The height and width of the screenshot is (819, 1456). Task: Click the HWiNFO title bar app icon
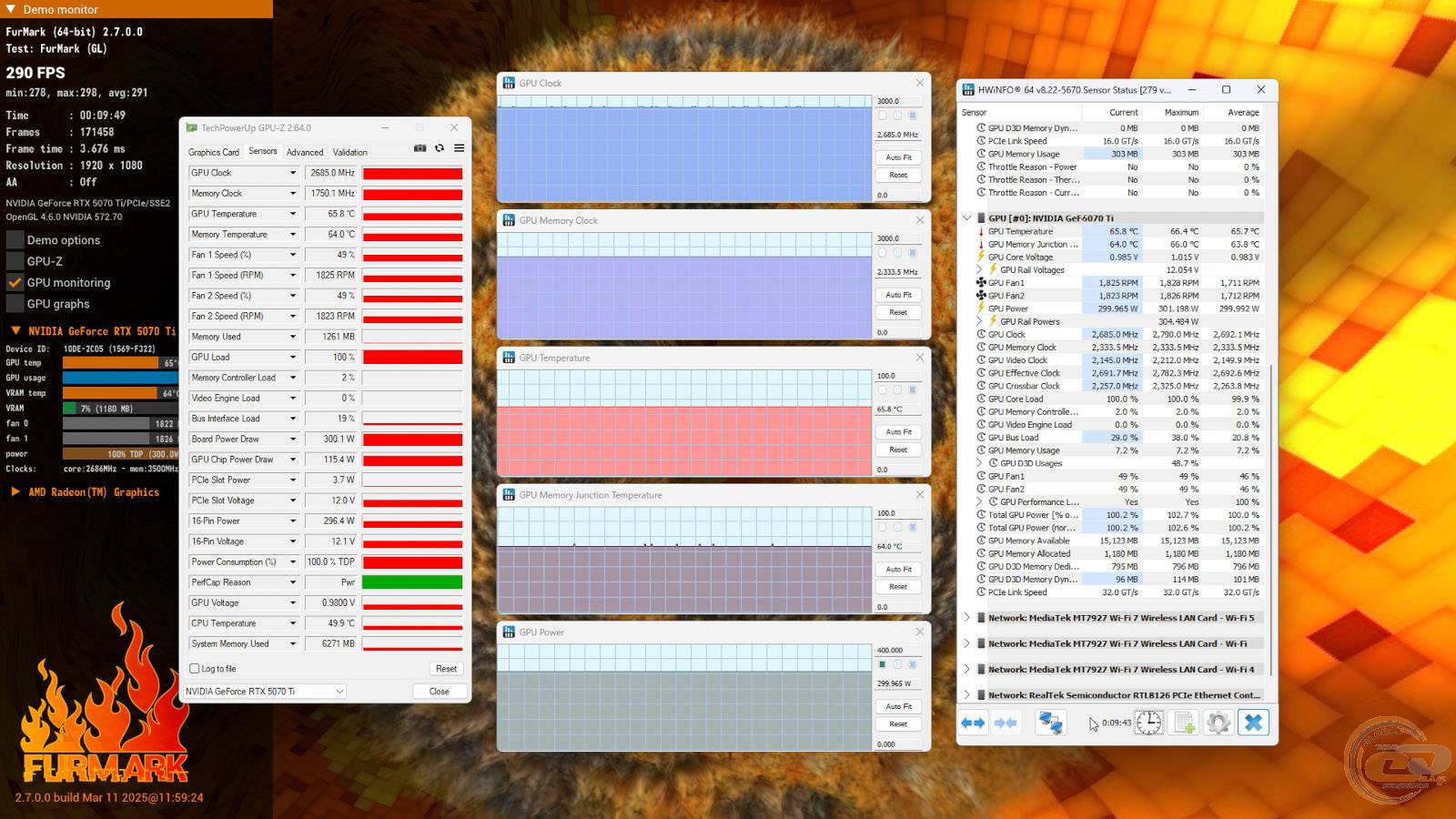[968, 90]
